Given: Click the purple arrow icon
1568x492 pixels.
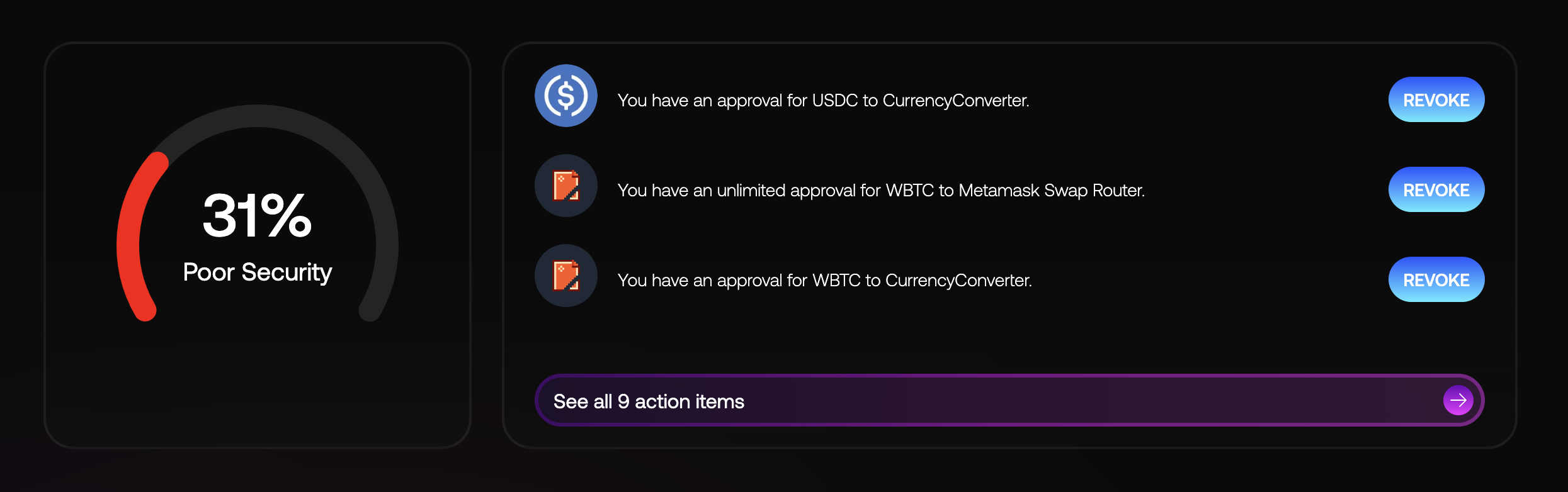Looking at the screenshot, I should 1458,400.
